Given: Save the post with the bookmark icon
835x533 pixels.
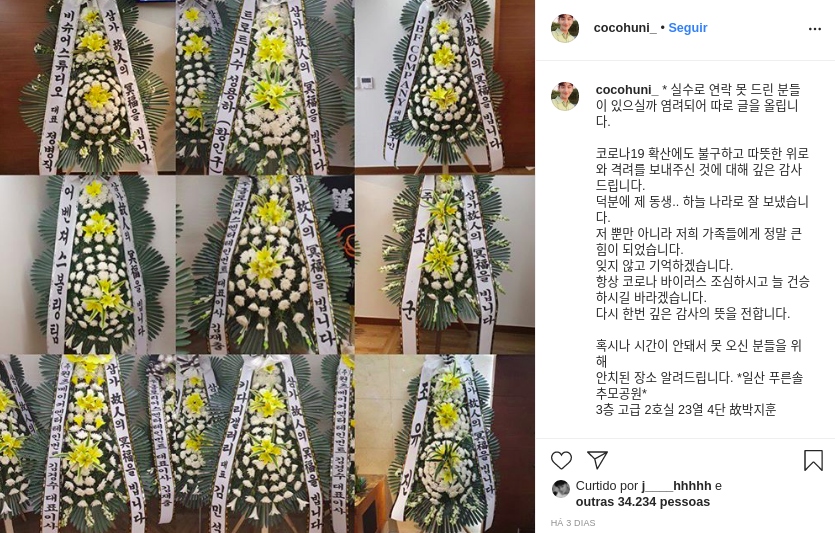Looking at the screenshot, I should click(x=813, y=461).
